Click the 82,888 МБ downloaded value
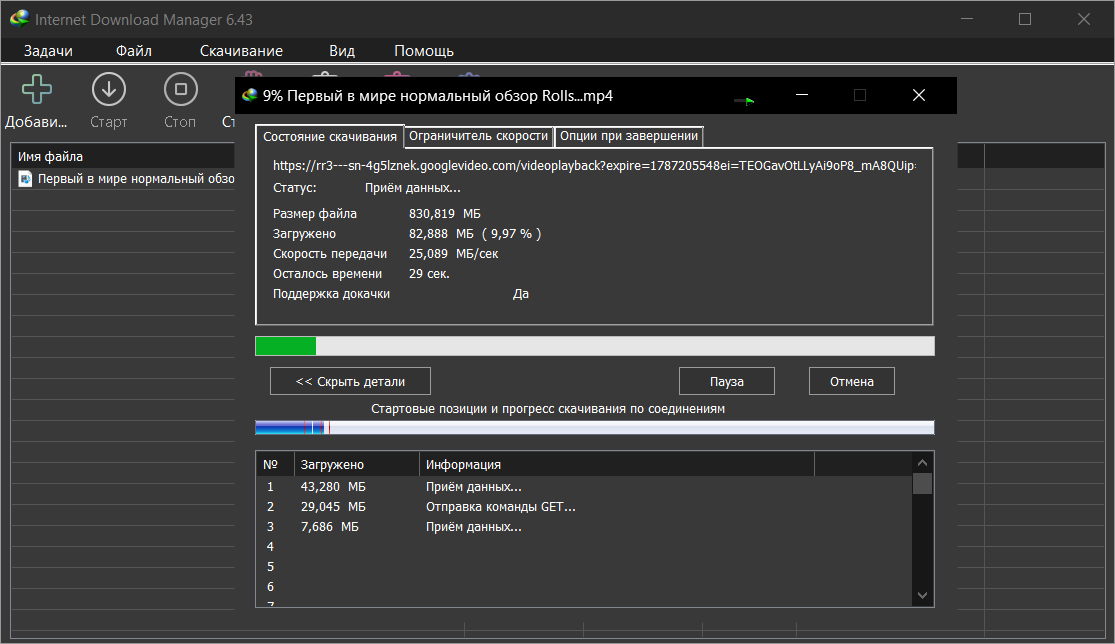This screenshot has width=1115, height=644. pyautogui.click(x=441, y=234)
